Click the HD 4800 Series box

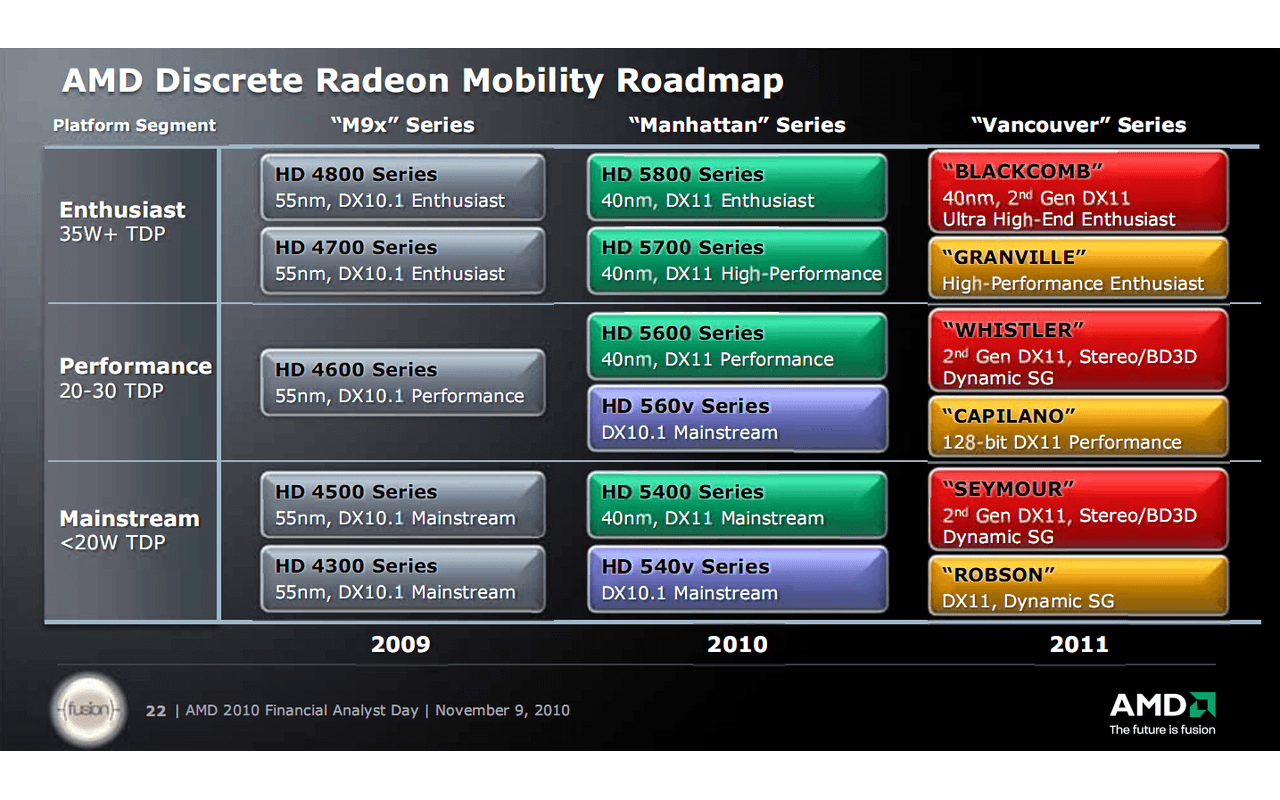pyautogui.click(x=403, y=187)
